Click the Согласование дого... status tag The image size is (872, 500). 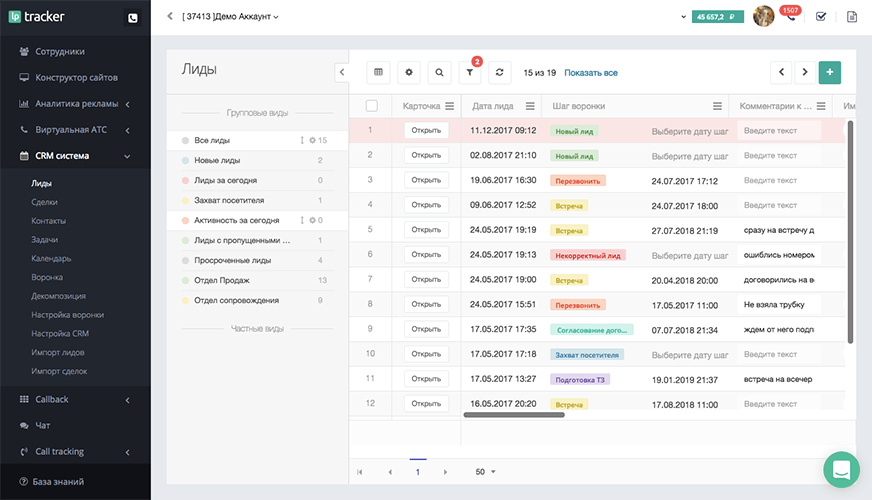pyautogui.click(x=592, y=330)
